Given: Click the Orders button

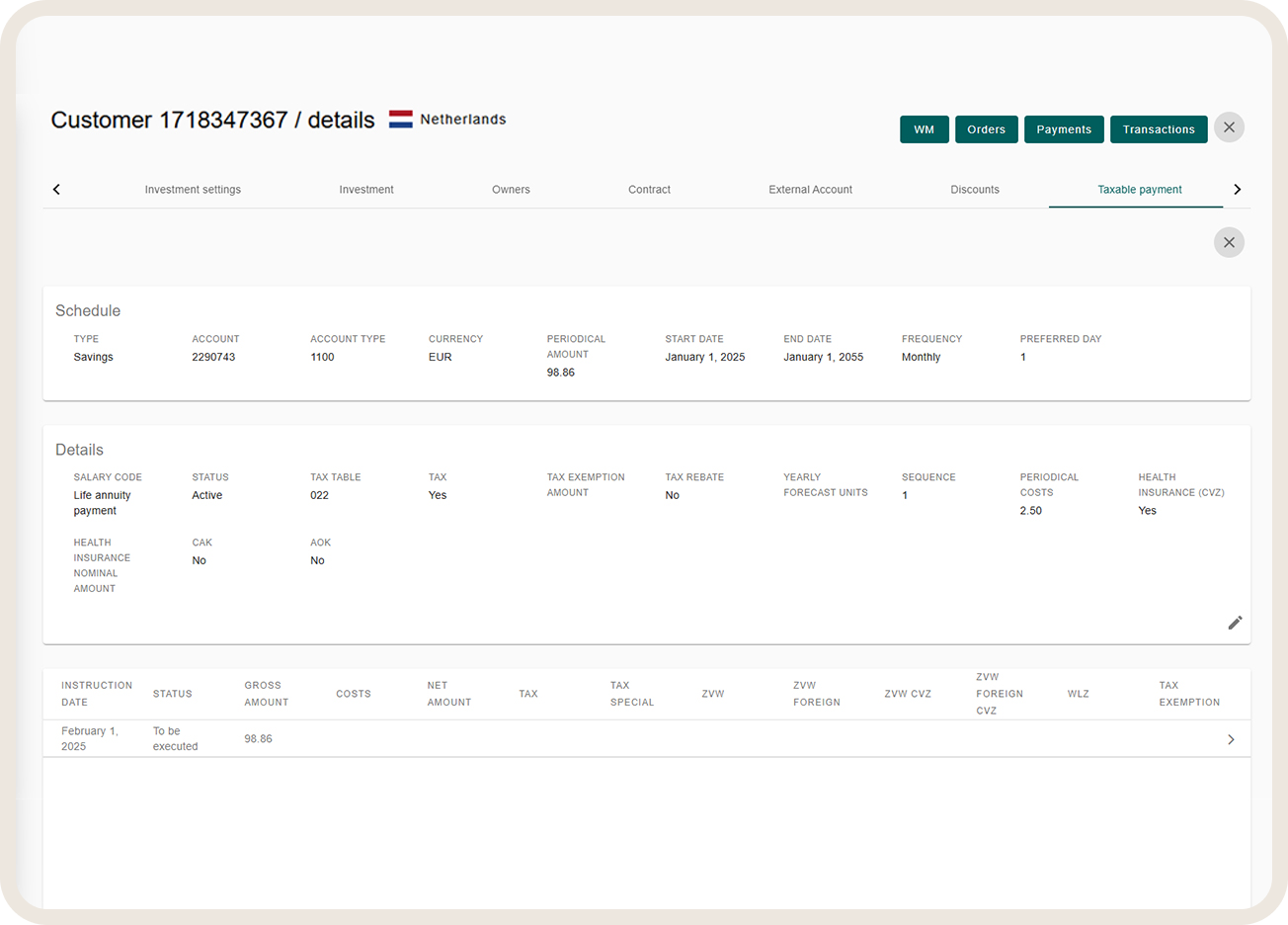Looking at the screenshot, I should point(986,128).
